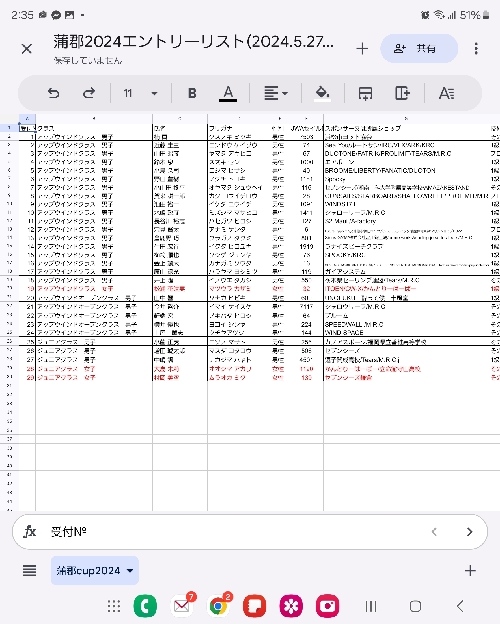This screenshot has width=500, height=624.
Task: Close the spreadsheet with the X icon
Action: coord(27,49)
